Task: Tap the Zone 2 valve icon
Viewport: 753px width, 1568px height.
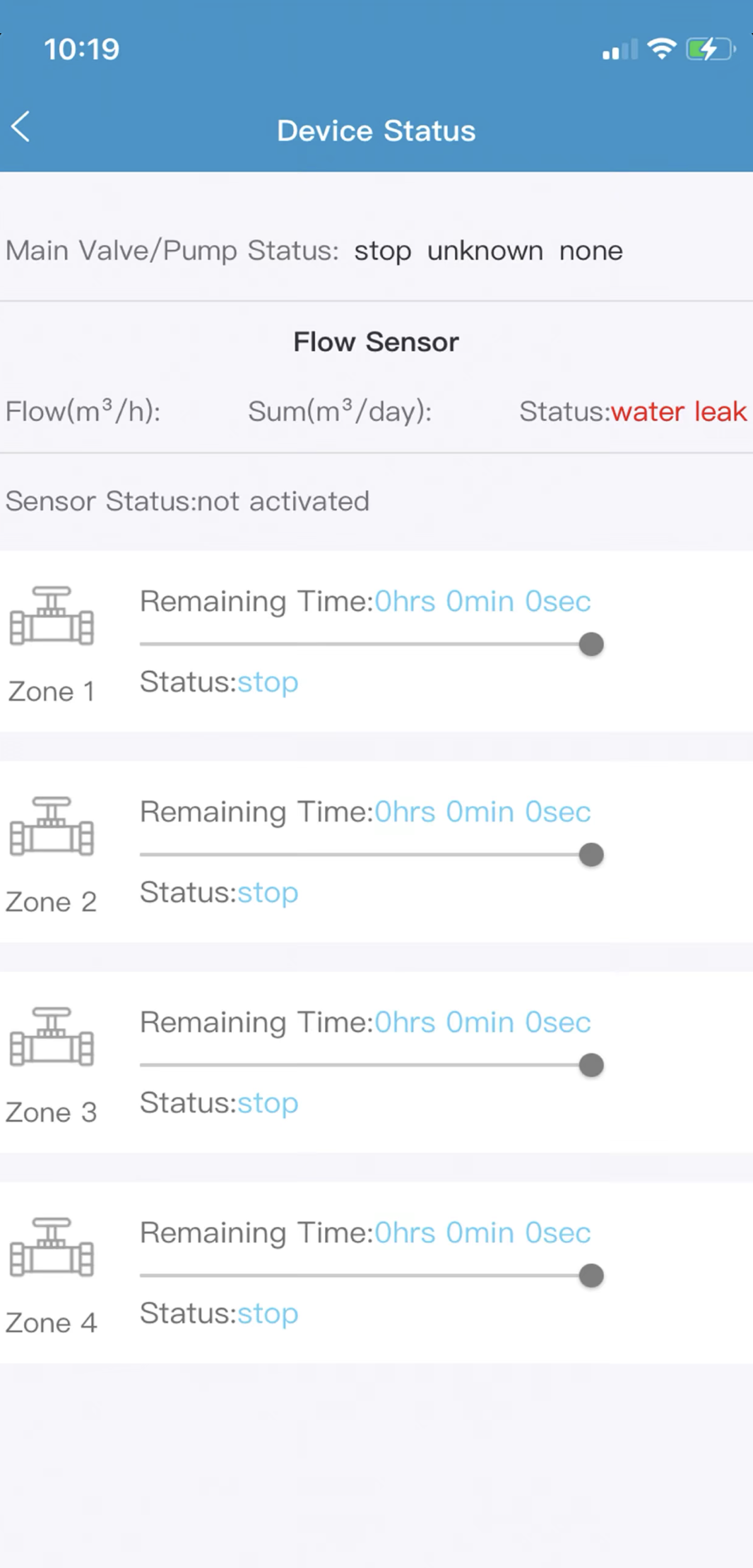Action: (x=52, y=826)
